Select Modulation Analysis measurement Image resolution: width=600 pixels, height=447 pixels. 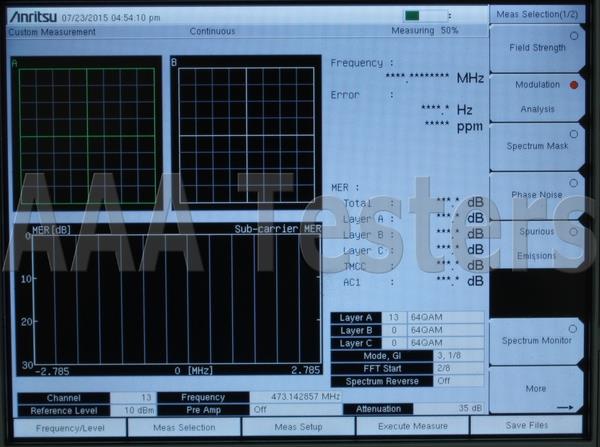[537, 97]
